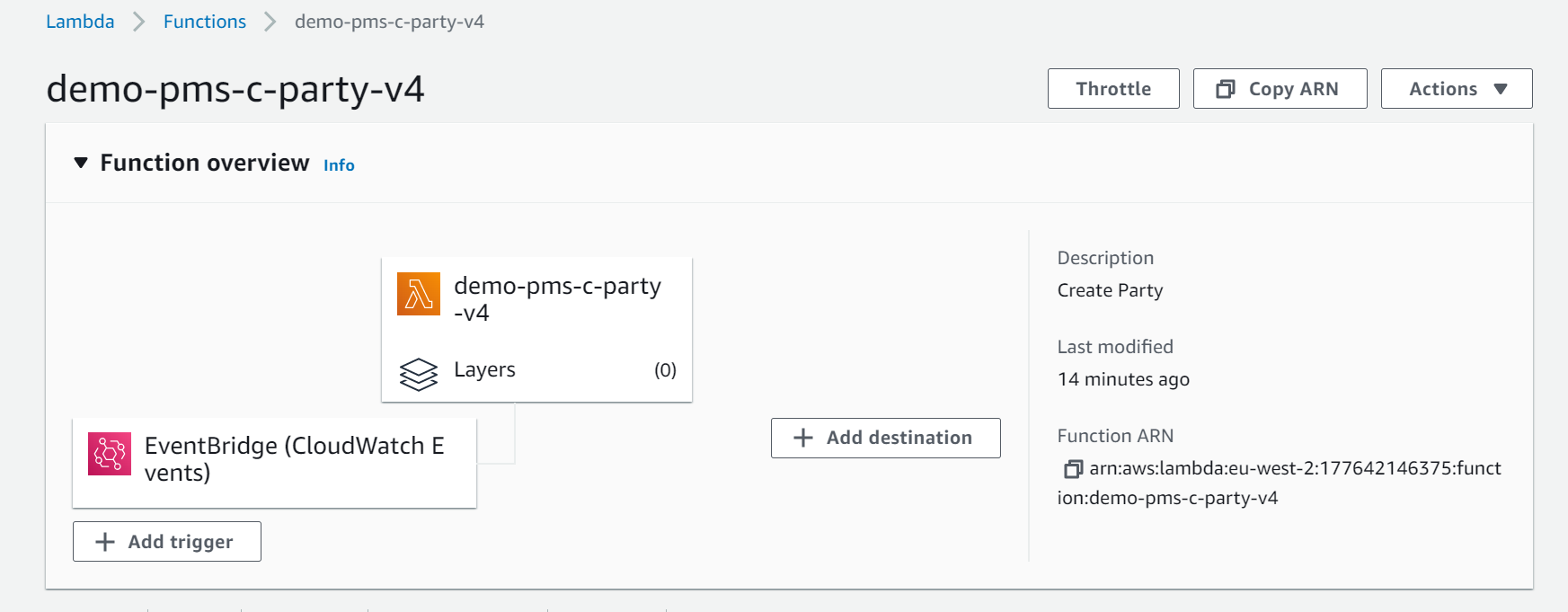Click demo-pms-c-party-v4 in the breadcrumb
Screen dimensions: 1568x612
[x=389, y=22]
